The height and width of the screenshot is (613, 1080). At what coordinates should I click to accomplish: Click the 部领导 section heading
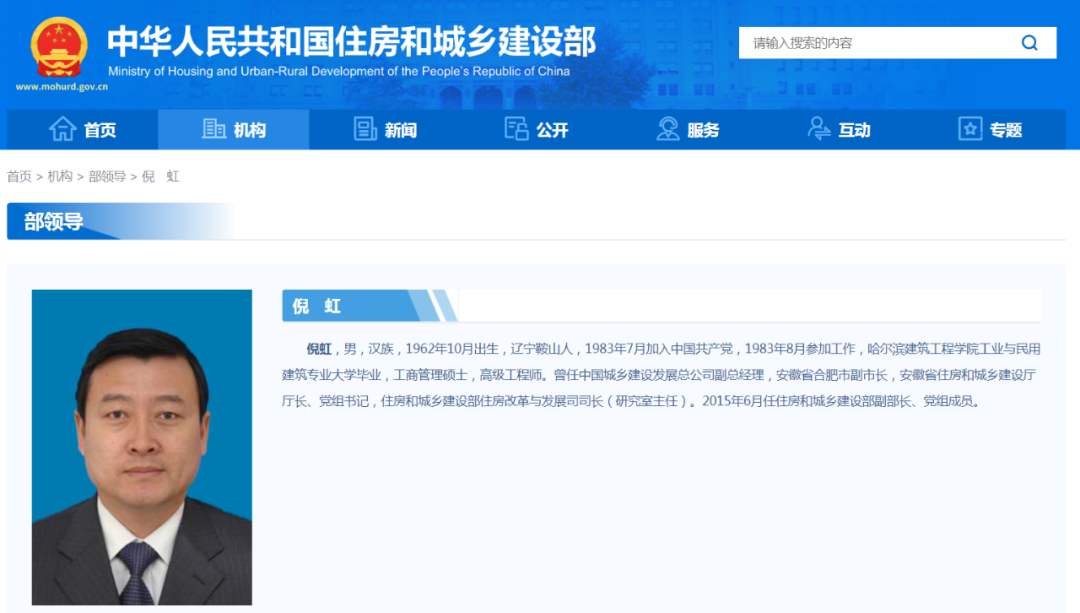(x=53, y=221)
